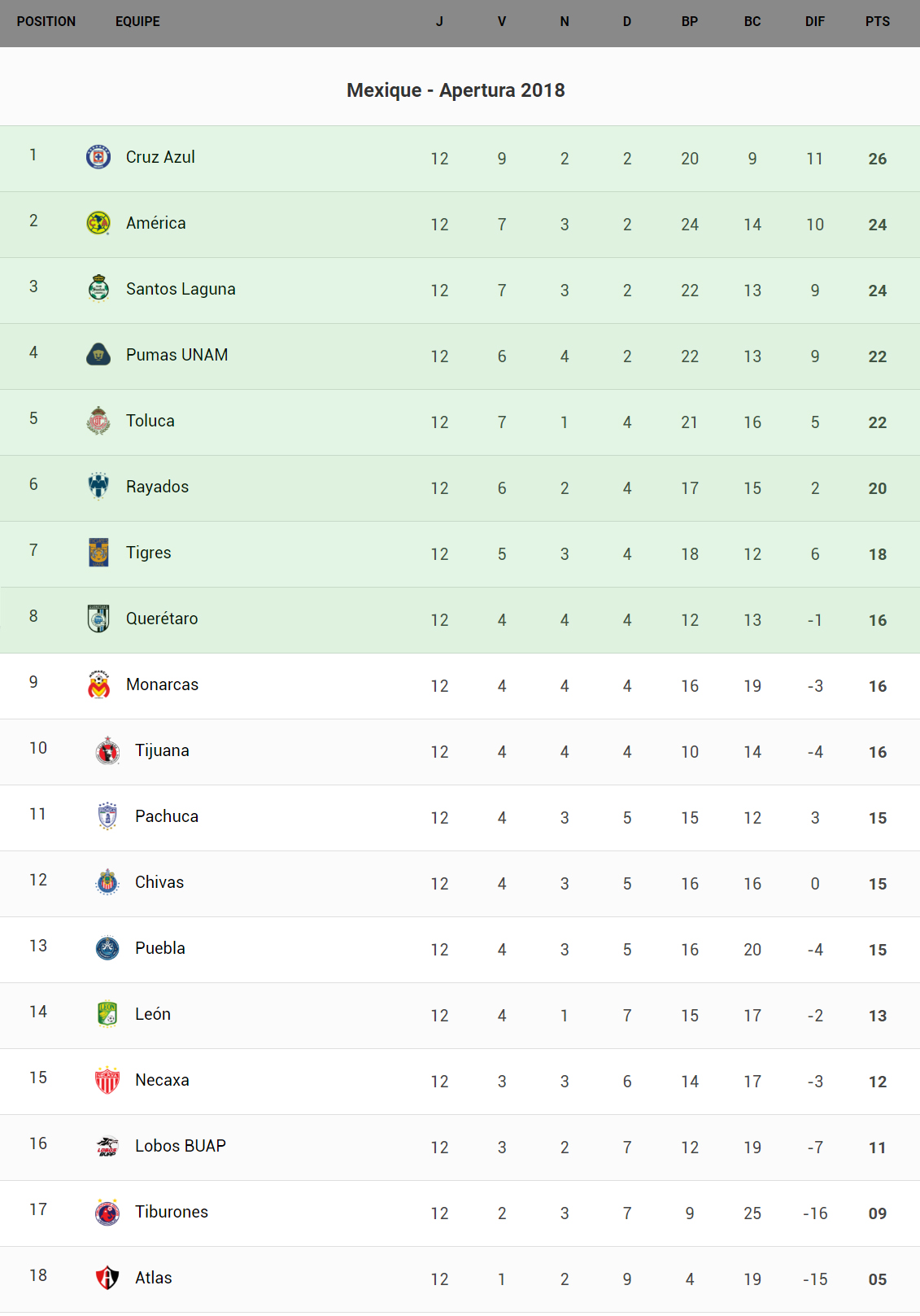Open the Tijuana team name link
The image size is (920, 1316).
coord(162,750)
